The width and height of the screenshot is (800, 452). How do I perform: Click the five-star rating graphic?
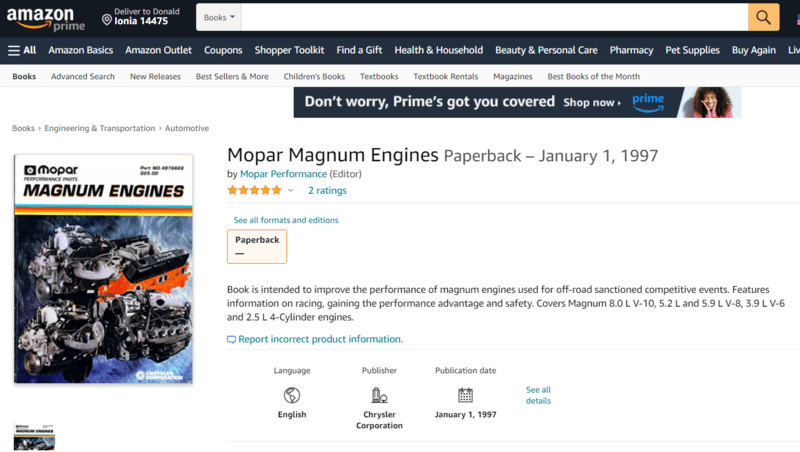255,190
